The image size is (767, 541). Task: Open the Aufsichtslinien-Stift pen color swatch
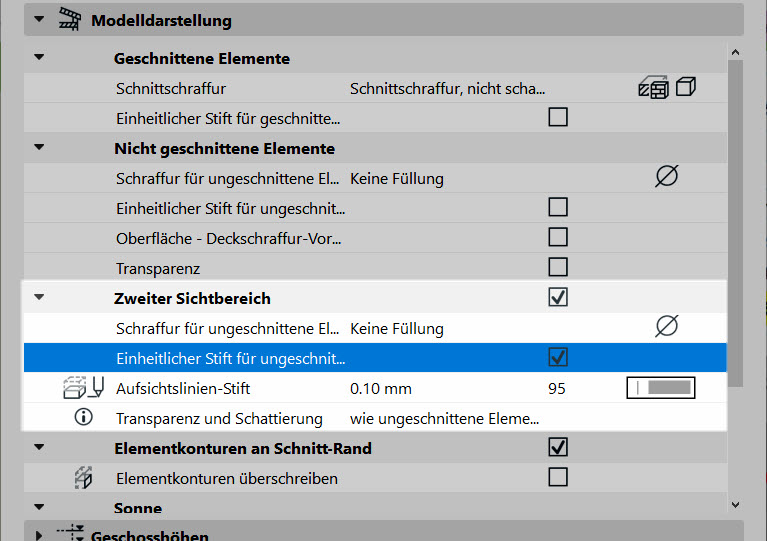pyautogui.click(x=661, y=388)
